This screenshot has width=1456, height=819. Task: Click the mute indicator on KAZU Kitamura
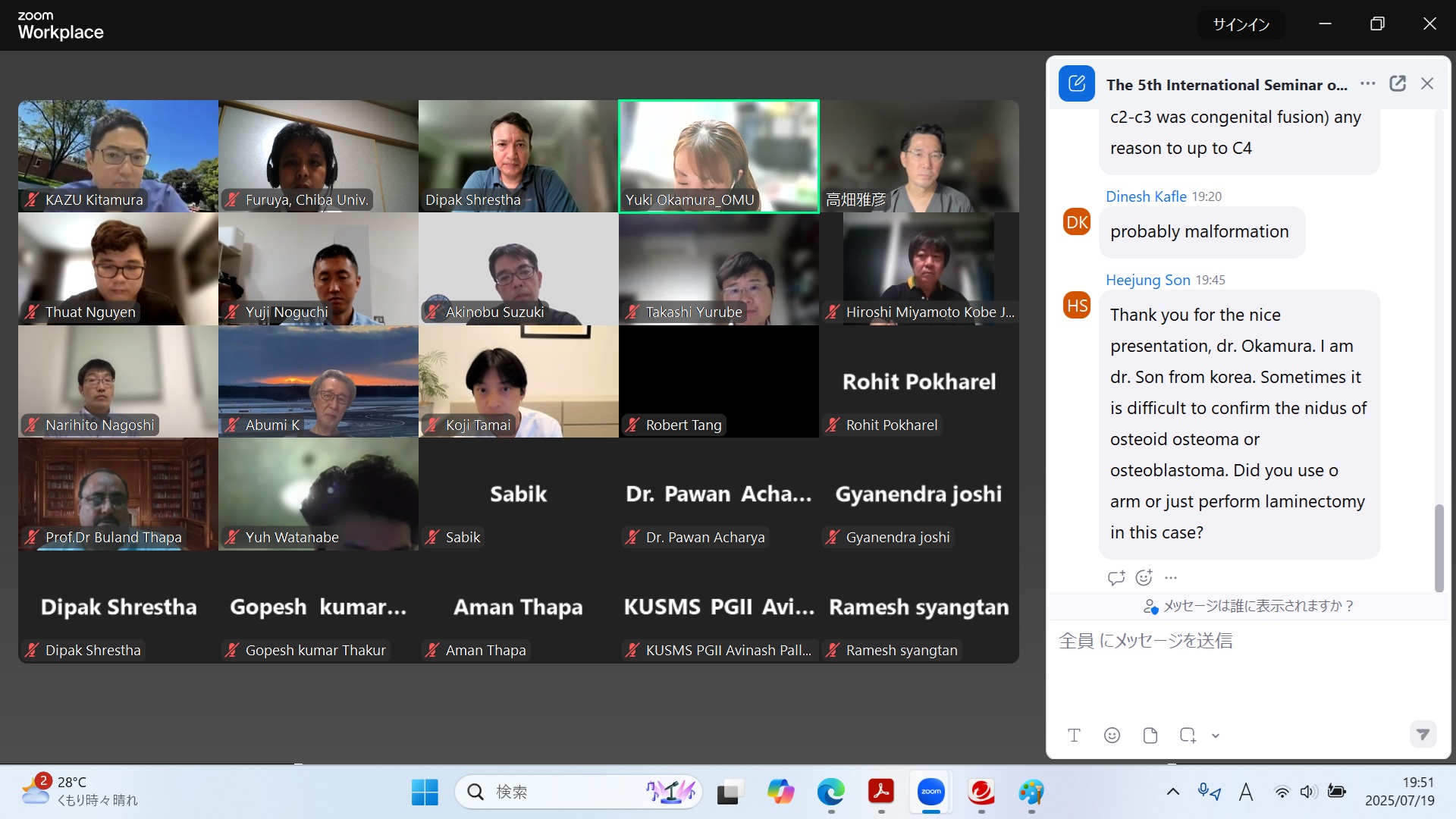click(32, 200)
